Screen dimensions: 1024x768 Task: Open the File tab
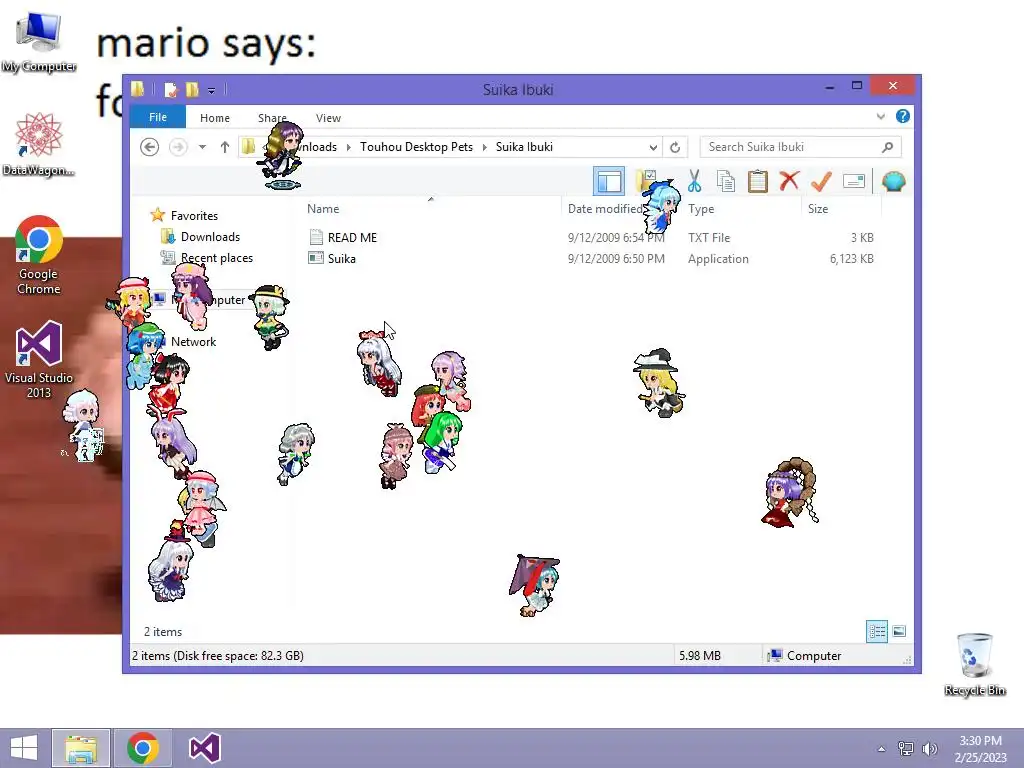tap(158, 117)
